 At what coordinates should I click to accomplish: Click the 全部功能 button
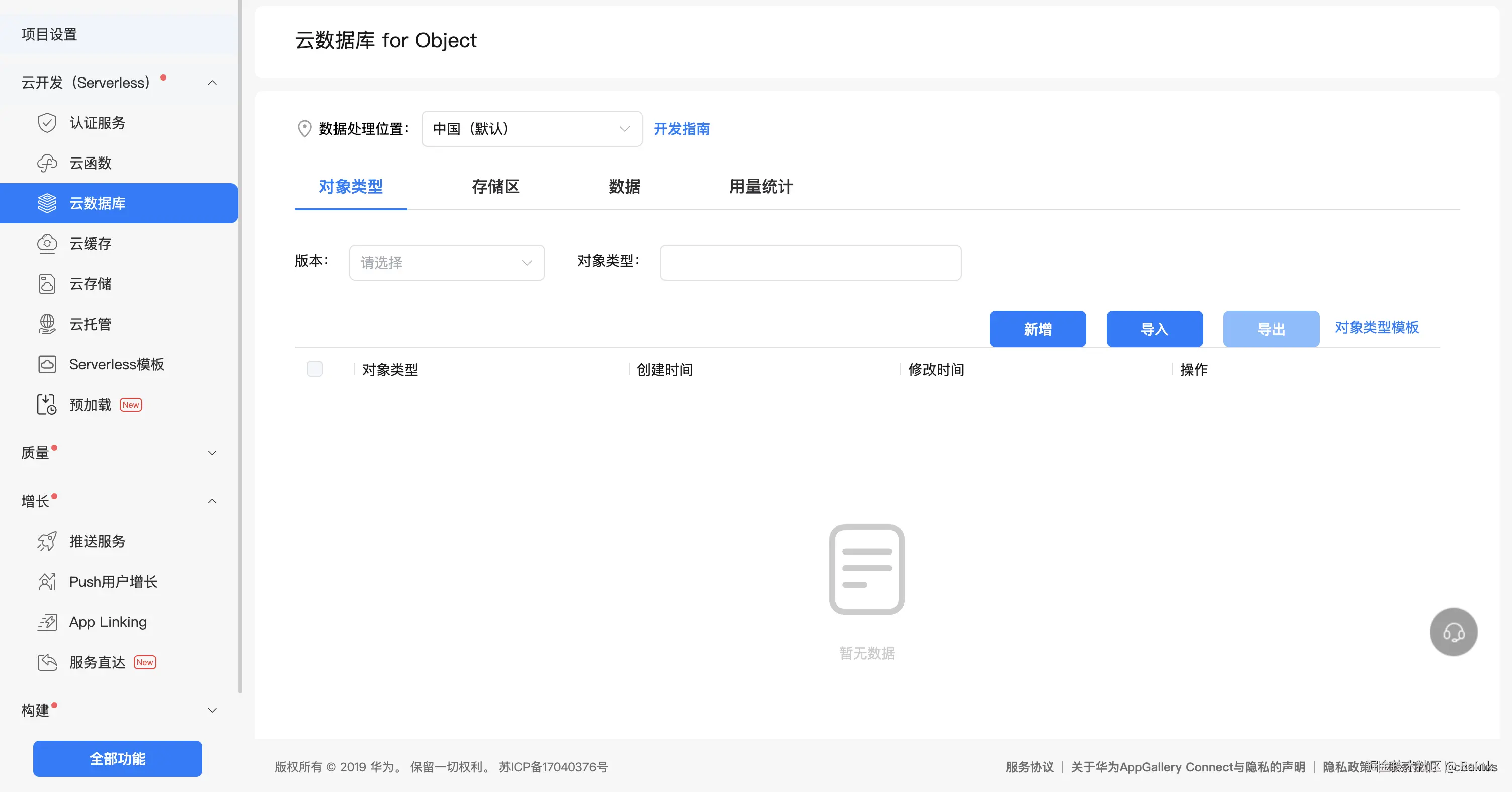117,758
